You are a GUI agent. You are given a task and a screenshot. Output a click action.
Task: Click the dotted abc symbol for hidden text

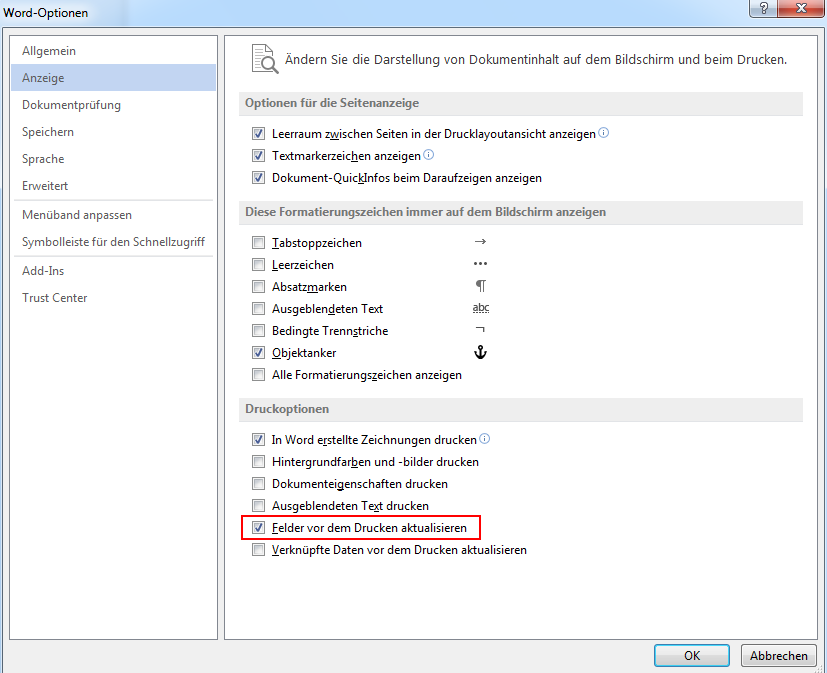coord(480,307)
